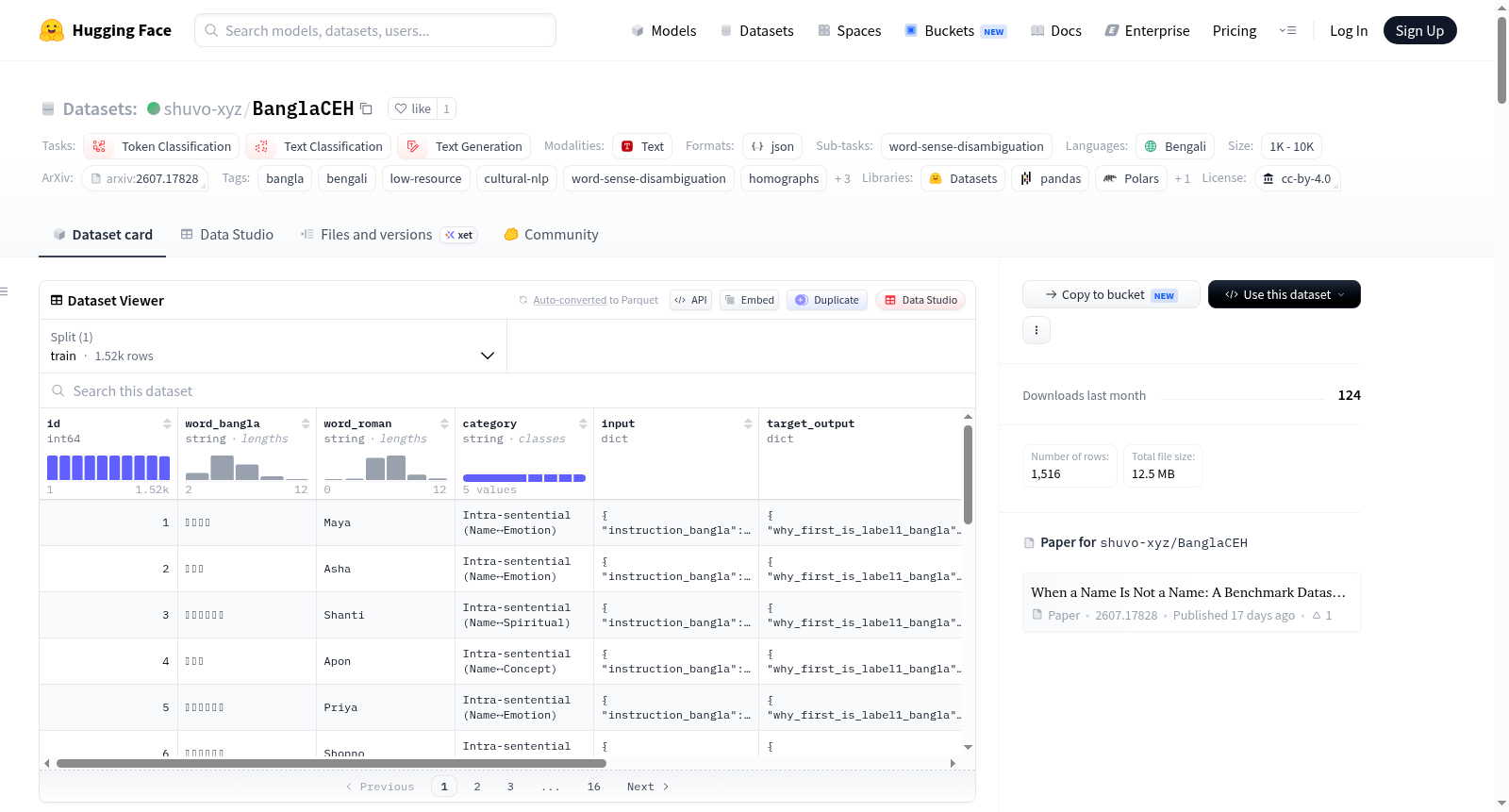Click the Polars library tag

pos(1132,178)
